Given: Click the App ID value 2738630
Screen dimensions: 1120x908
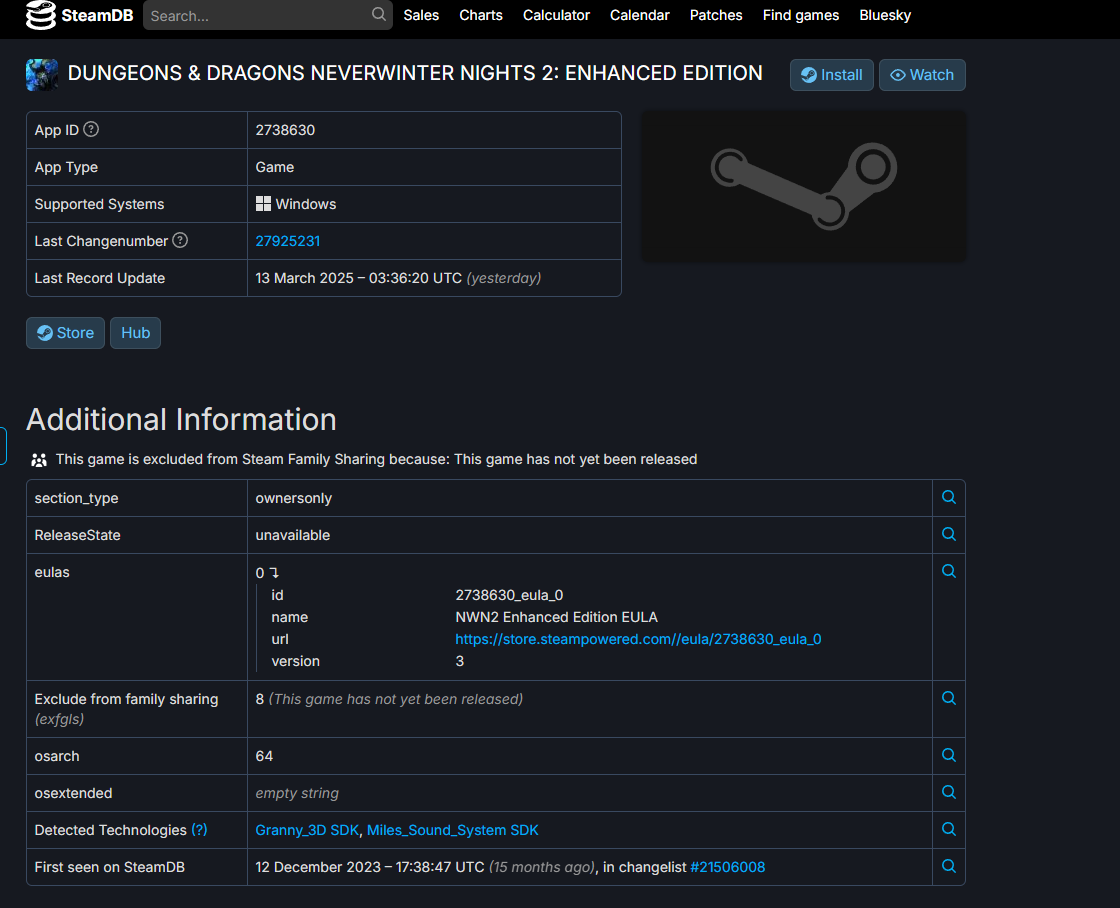Looking at the screenshot, I should (x=285, y=130).
